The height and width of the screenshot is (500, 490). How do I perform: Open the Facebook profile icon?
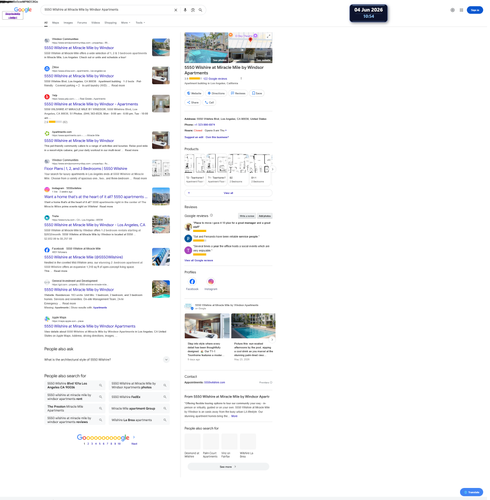[x=192, y=282]
